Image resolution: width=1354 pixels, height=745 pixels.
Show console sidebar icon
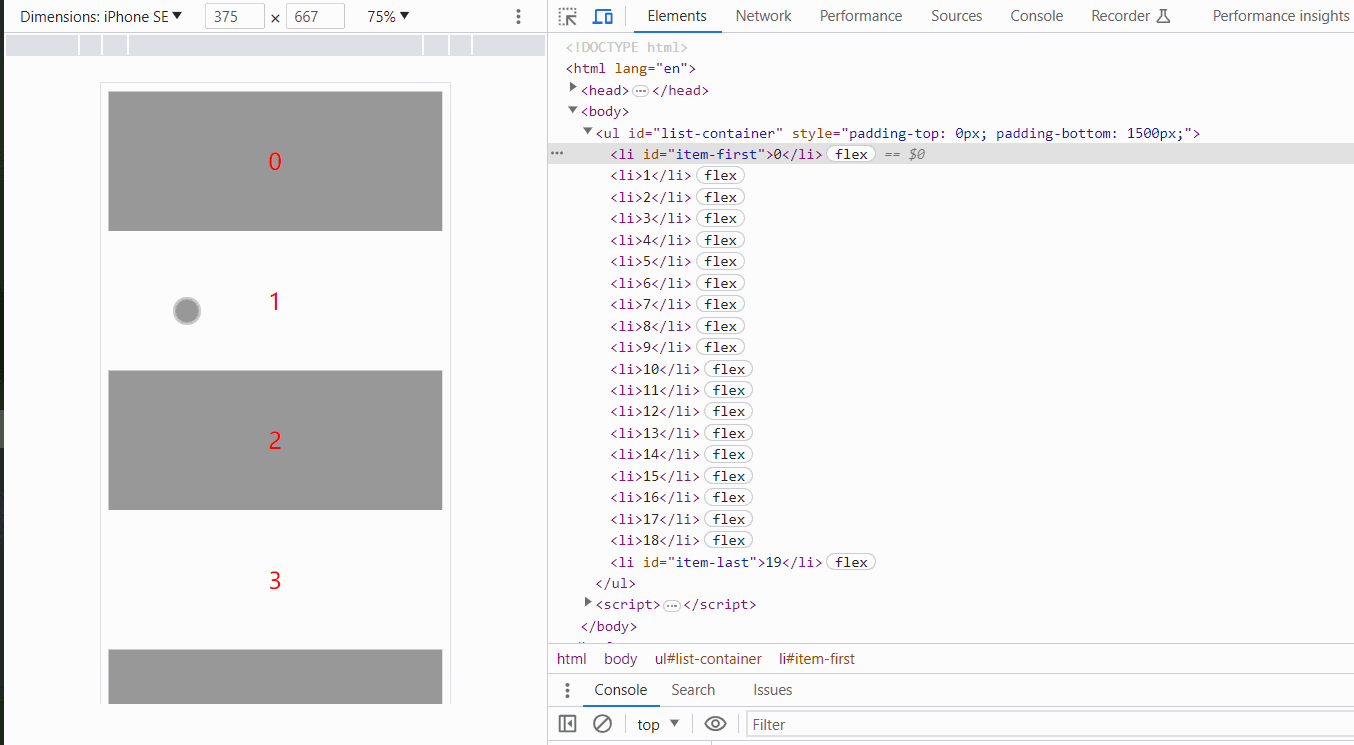point(567,724)
